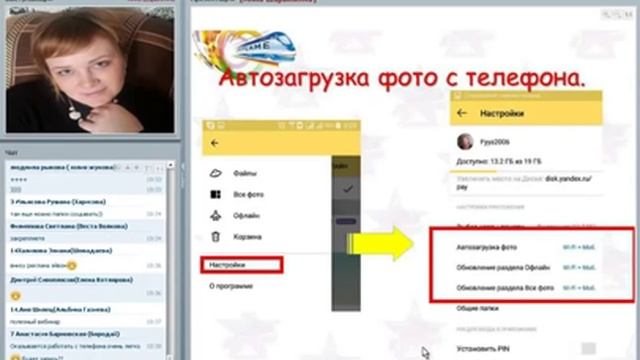640x360 pixels.
Task: Click the cloud icon next to Файлы
Action: click(x=216, y=173)
